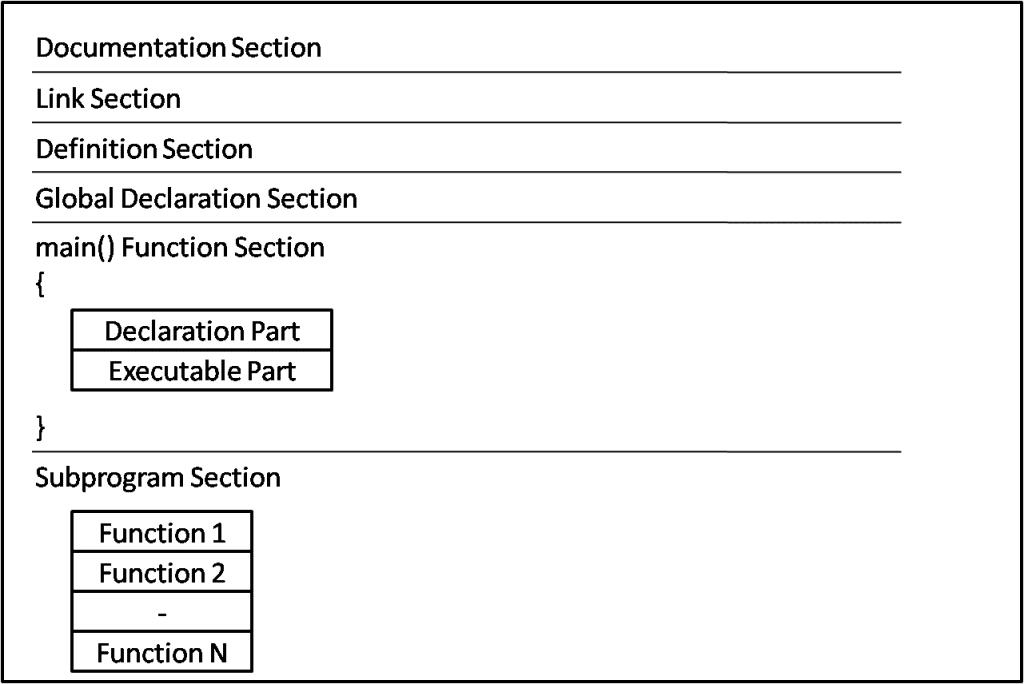The image size is (1024, 684).
Task: Click the word Section in Link Section
Action: point(135,99)
